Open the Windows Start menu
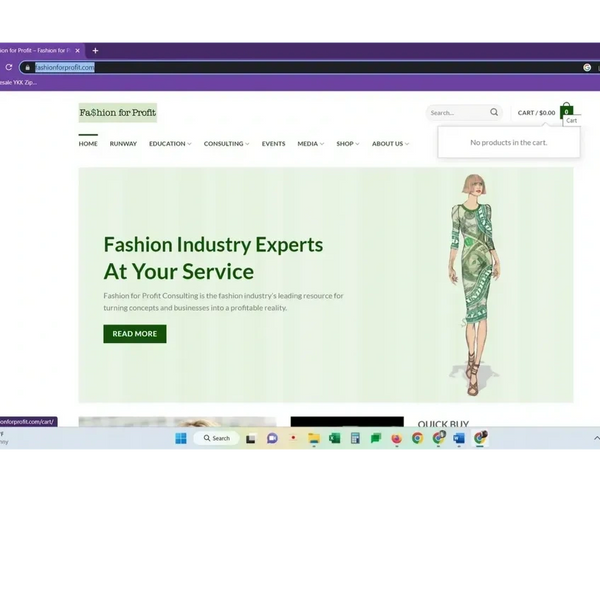Screen dimensions: 600x600 [181, 438]
